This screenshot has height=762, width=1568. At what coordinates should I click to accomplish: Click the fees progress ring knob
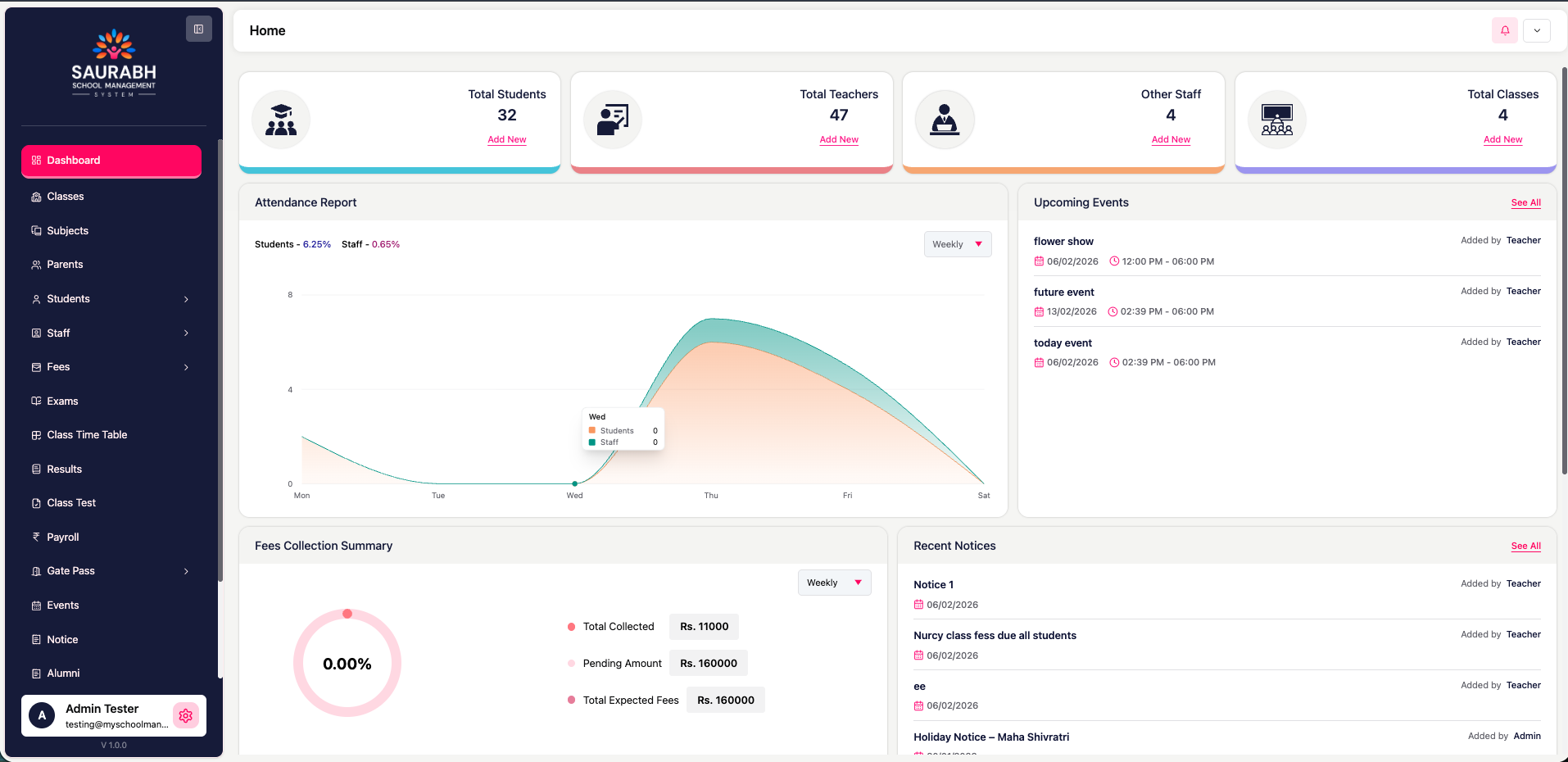(347, 614)
